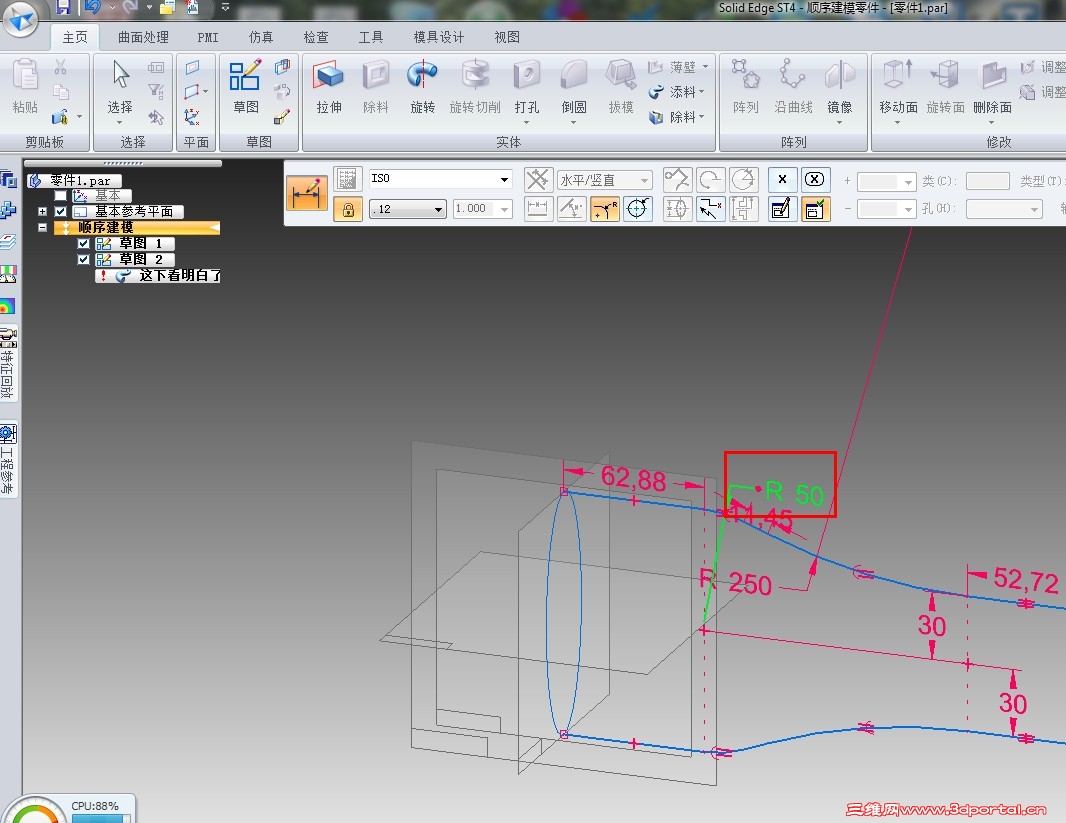Hide 草图 1 via its checkbox
The height and width of the screenshot is (823, 1066).
84,243
